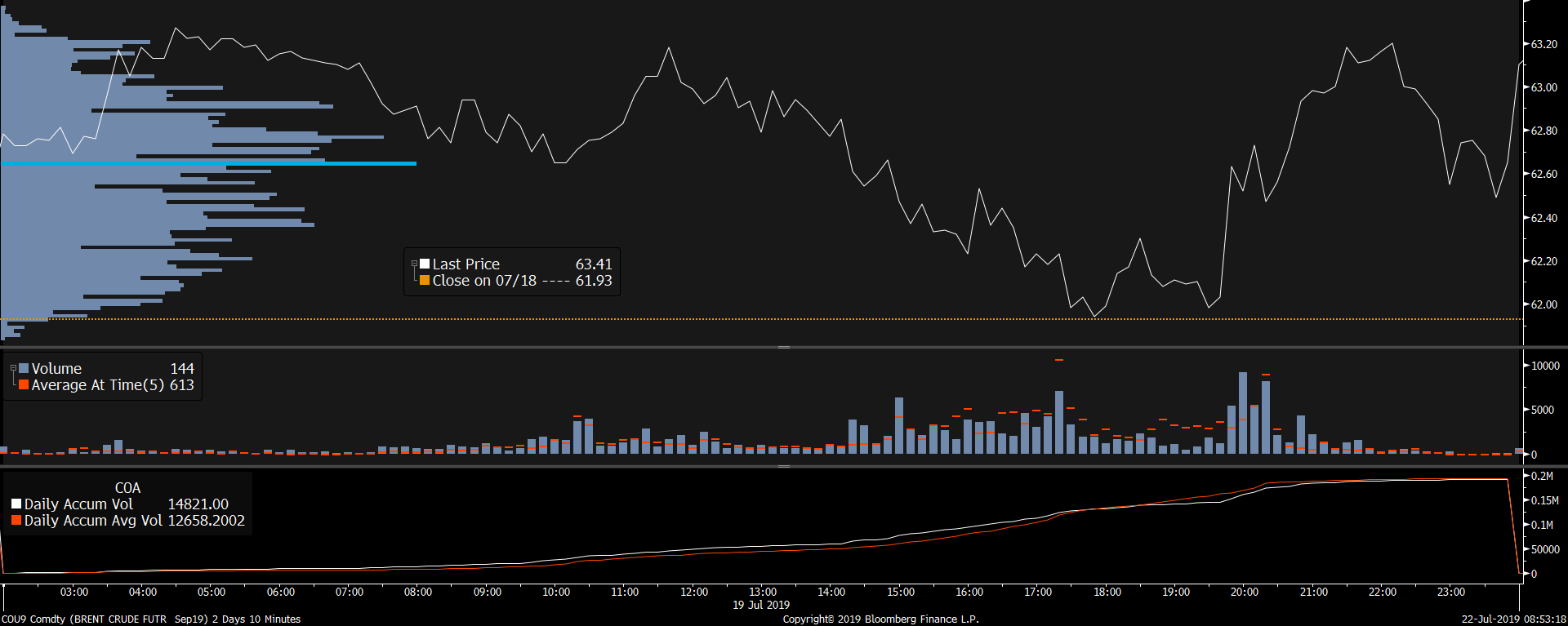Viewport: 1568px width, 626px height.
Task: Click the red Daily Accum Avg Vol swatch
Action: tap(16, 520)
